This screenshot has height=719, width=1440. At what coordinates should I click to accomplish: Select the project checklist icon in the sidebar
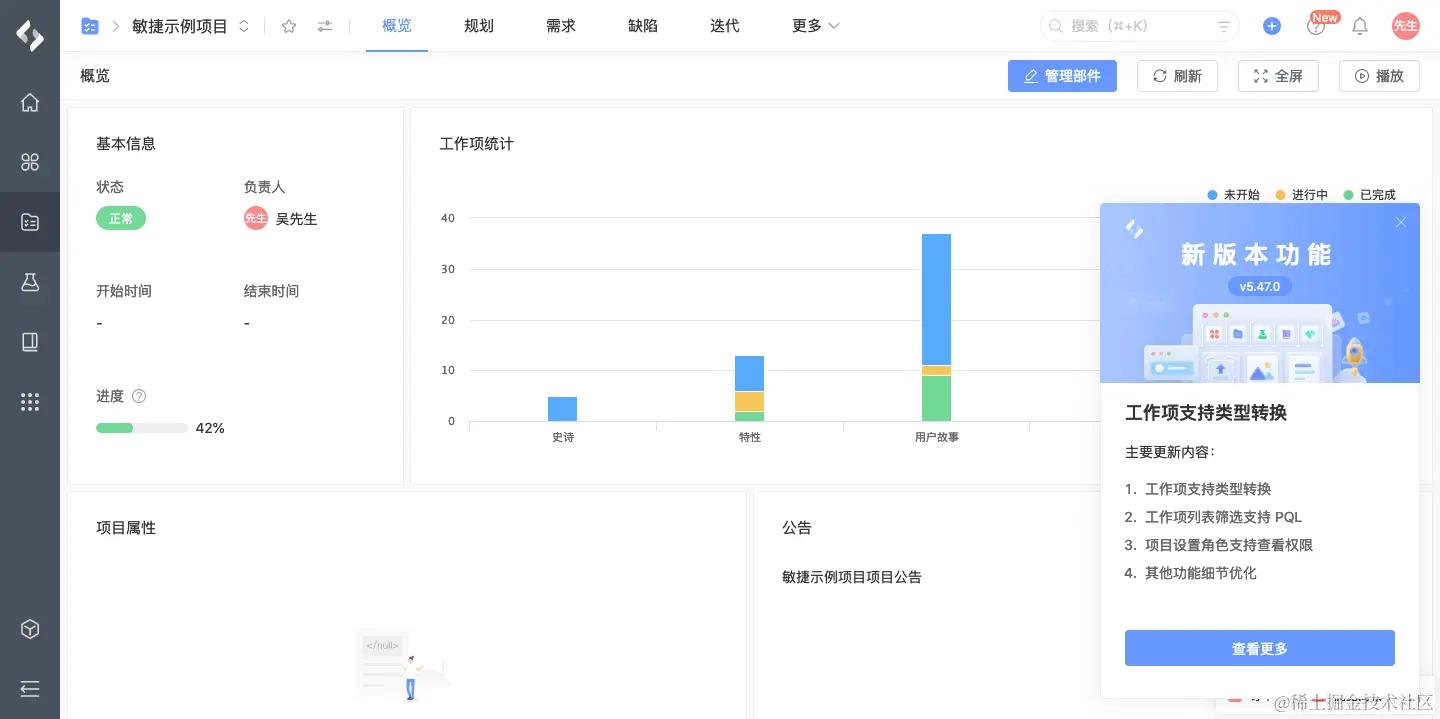point(30,222)
